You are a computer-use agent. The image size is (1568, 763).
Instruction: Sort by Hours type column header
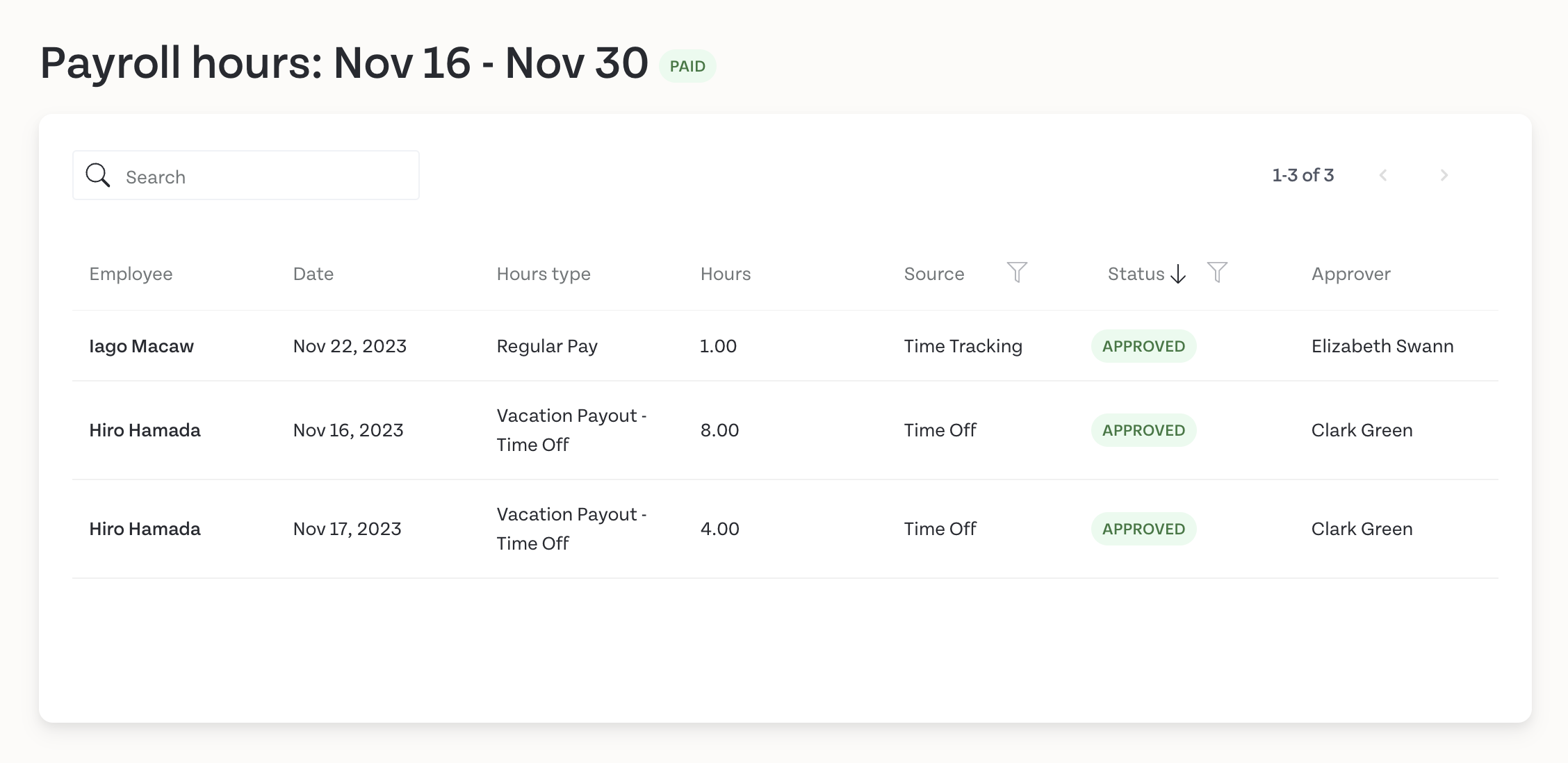pyautogui.click(x=544, y=274)
